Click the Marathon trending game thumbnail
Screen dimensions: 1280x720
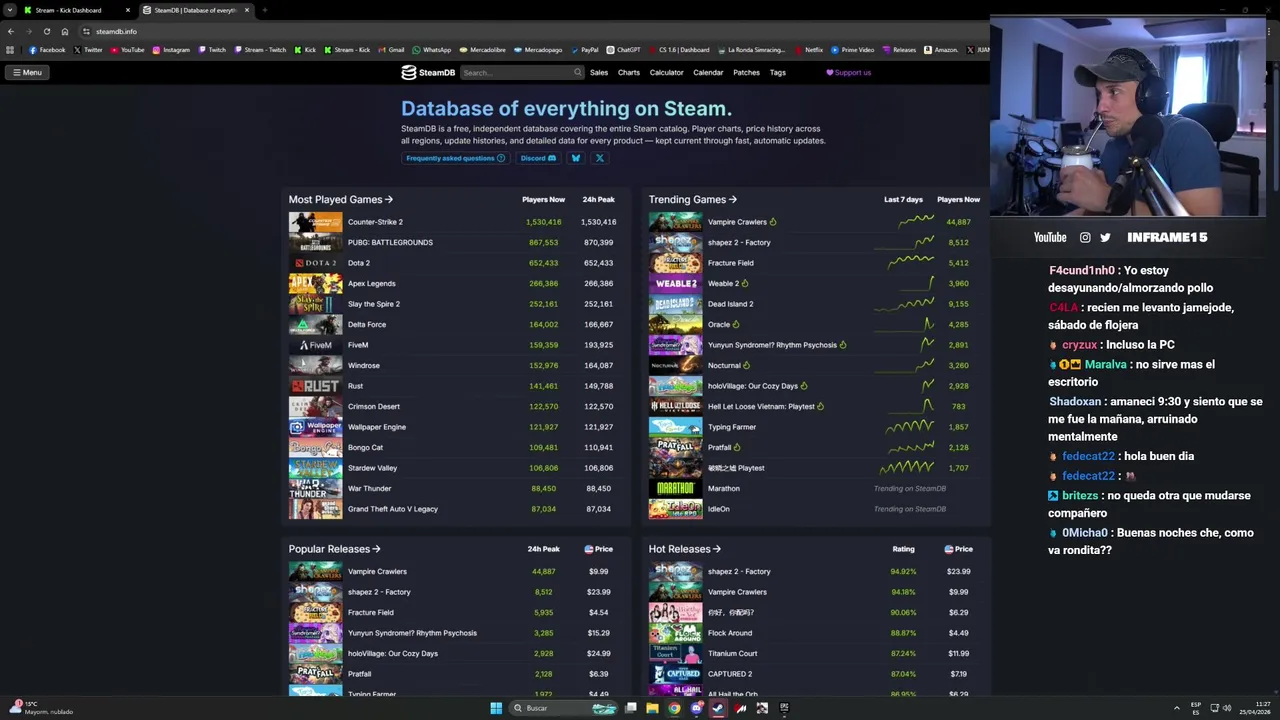[675, 489]
